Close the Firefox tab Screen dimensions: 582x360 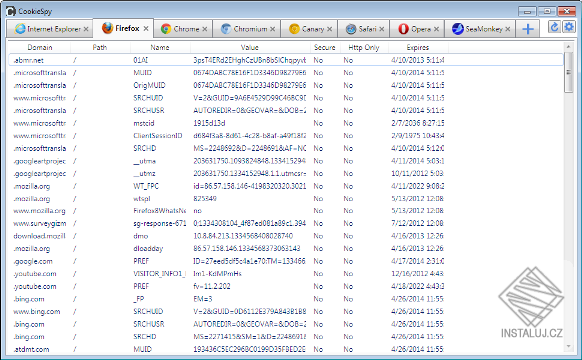click(x=146, y=28)
